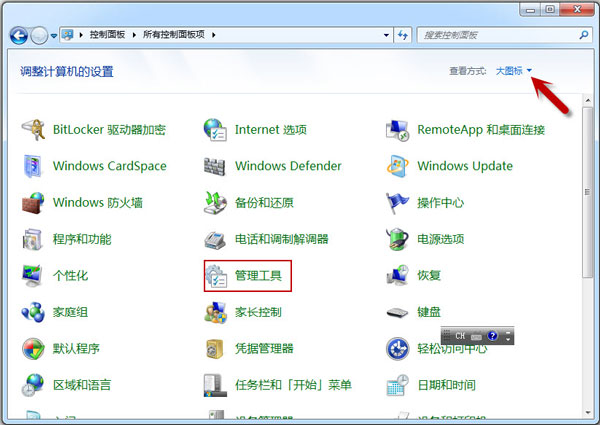600x425 pixels.
Task: Open the 程序和功能 icon
Action: click(33, 239)
